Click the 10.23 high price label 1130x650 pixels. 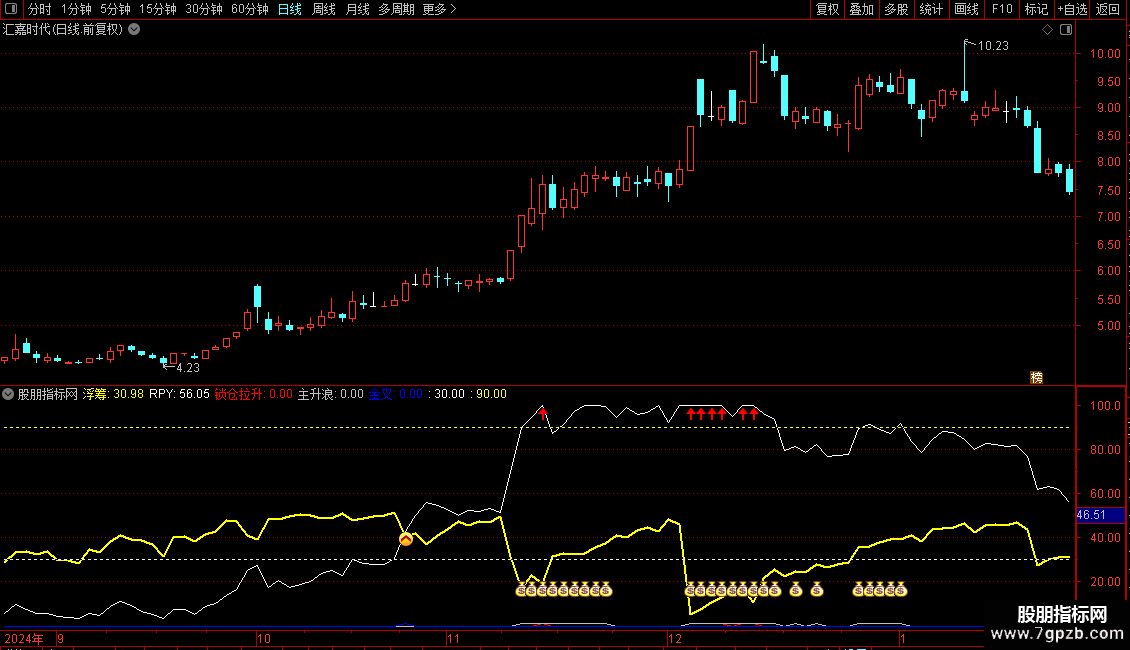click(x=993, y=45)
